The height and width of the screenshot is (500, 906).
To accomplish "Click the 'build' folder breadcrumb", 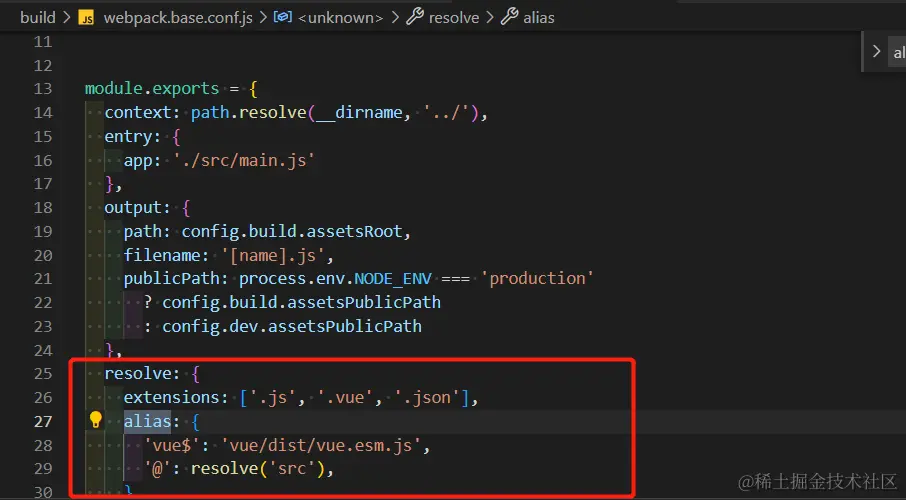I will (38, 18).
